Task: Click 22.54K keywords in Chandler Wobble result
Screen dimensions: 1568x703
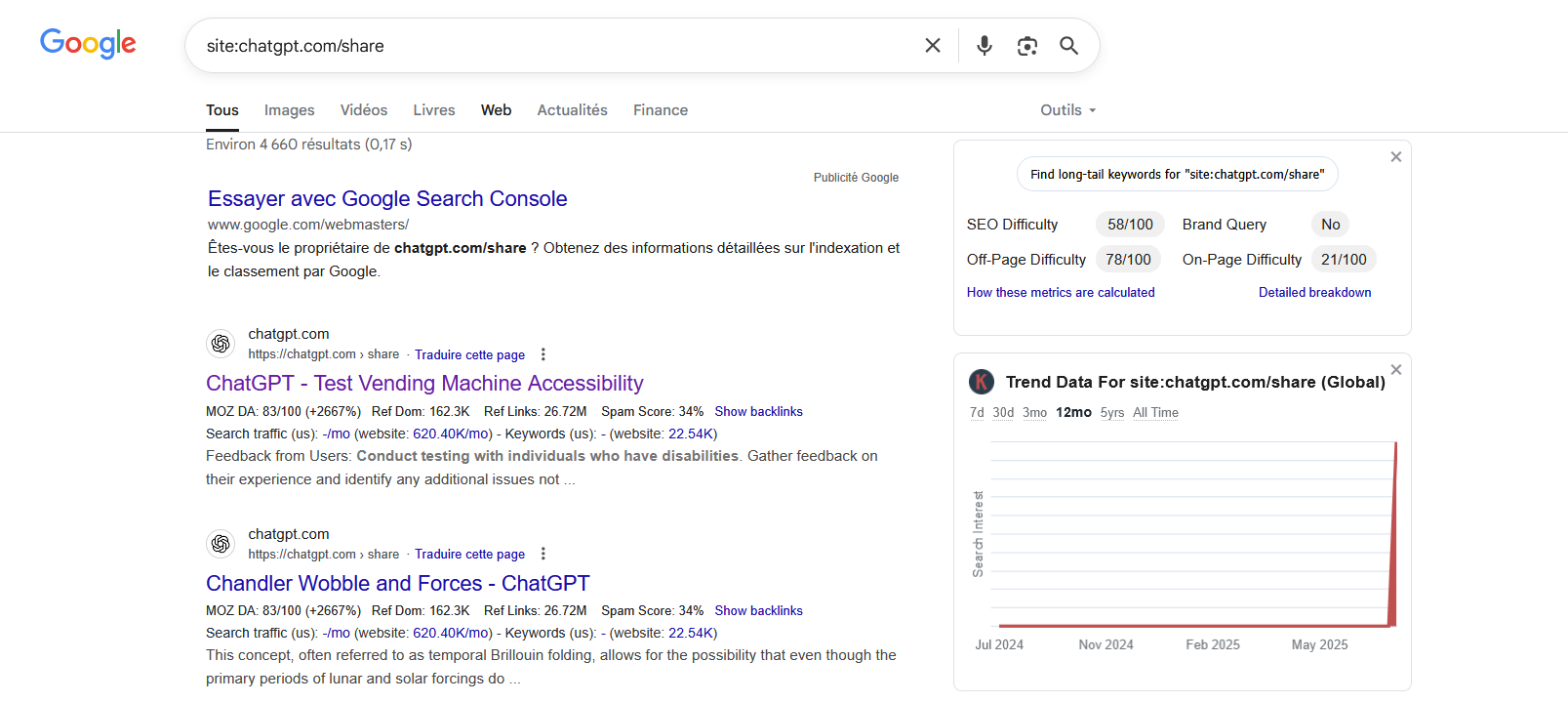Action: (690, 633)
